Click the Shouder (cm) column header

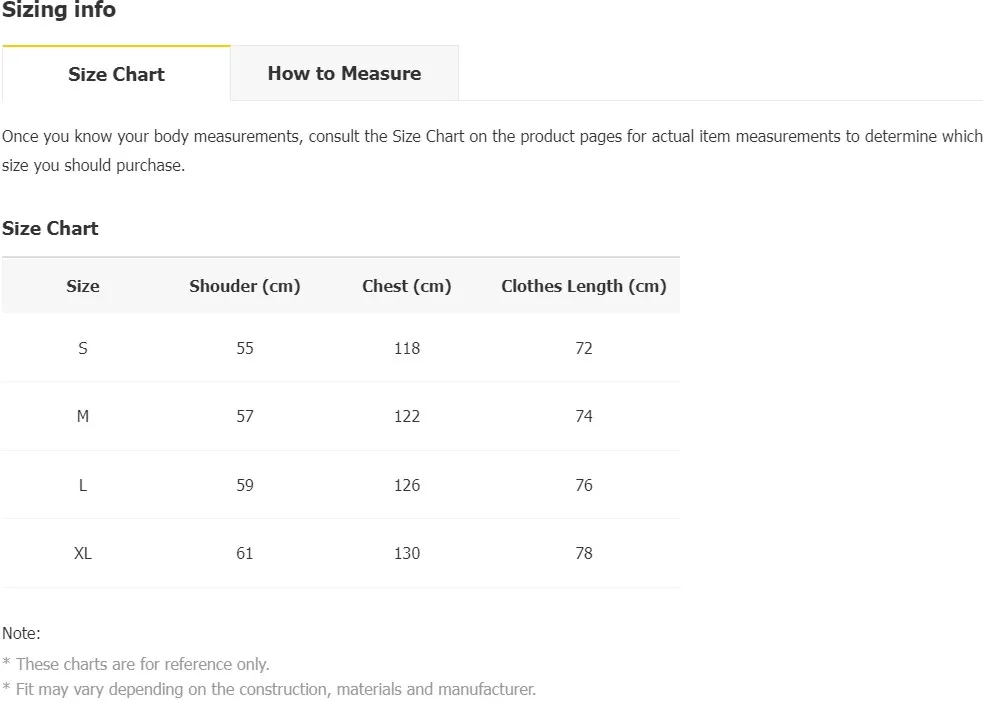[245, 286]
